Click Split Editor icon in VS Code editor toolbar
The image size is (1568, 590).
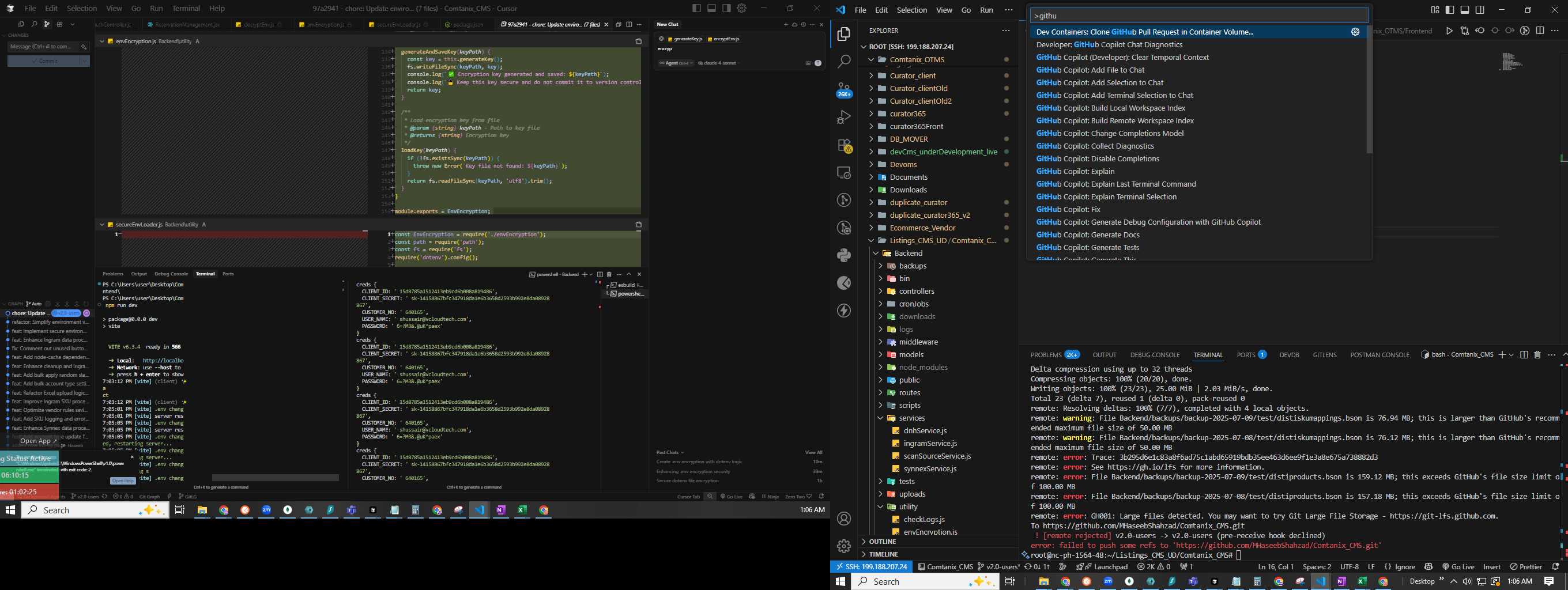(x=1540, y=31)
